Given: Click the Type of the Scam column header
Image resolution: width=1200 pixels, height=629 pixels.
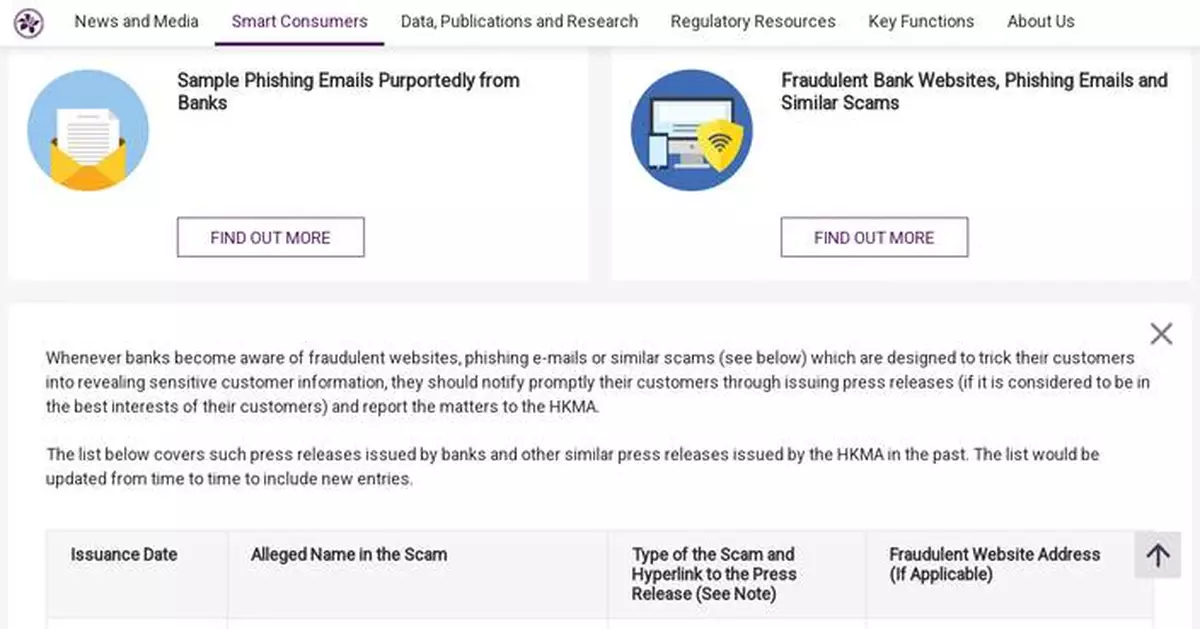Looking at the screenshot, I should coord(714,574).
